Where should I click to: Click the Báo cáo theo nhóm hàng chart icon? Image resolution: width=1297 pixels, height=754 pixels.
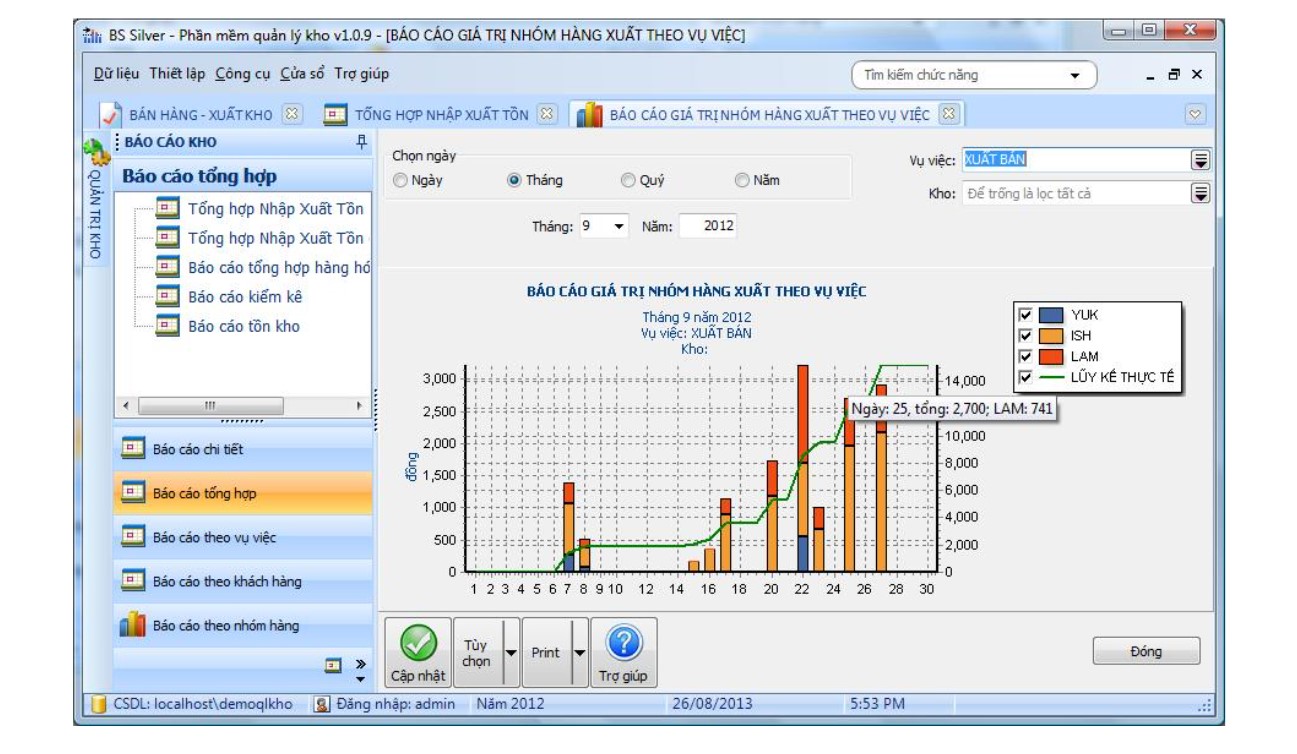pos(133,625)
